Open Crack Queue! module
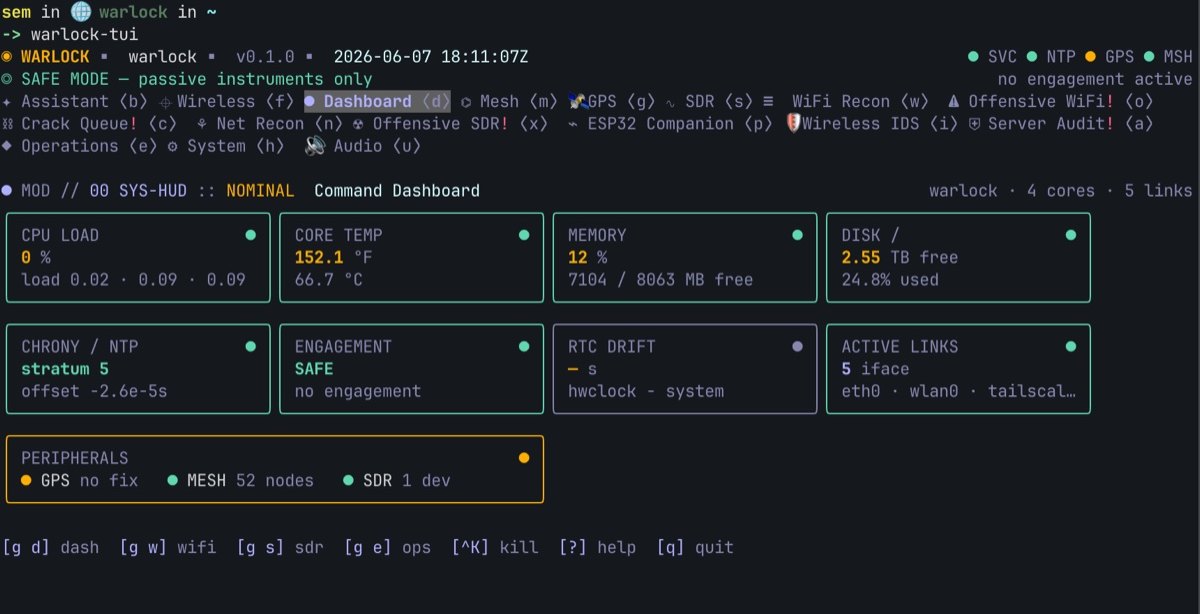 tap(90, 123)
